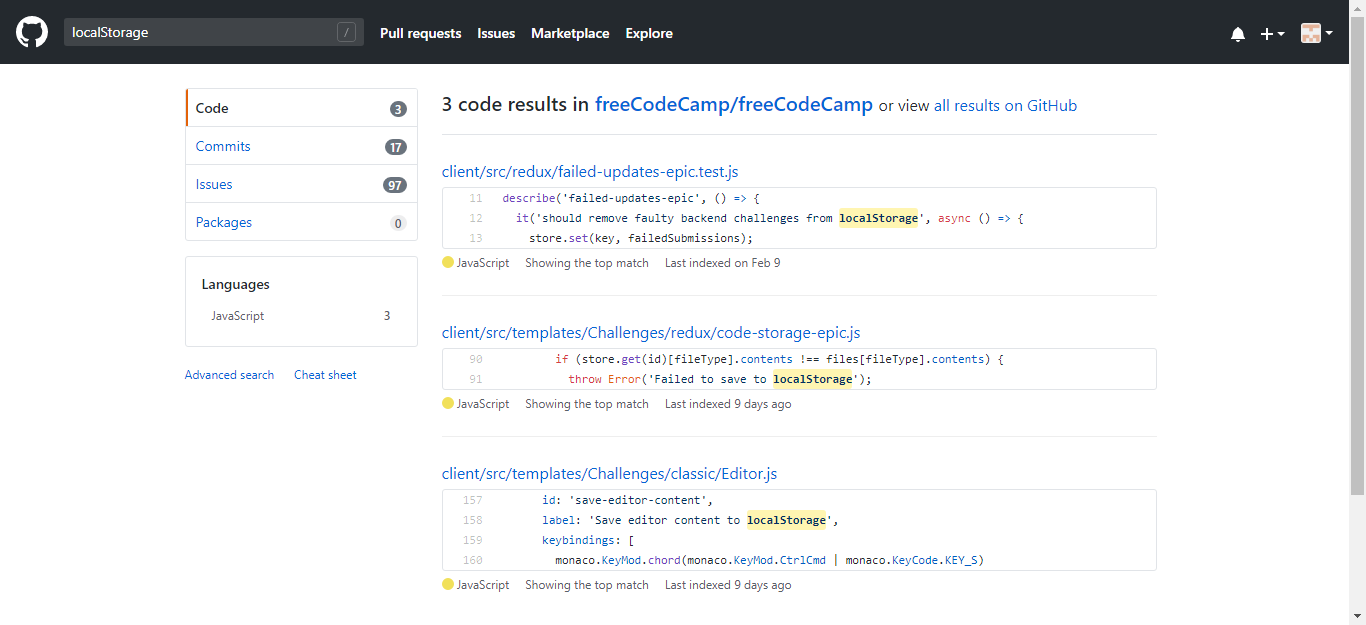Click the JavaScript indicator below code-storage-epic result
Screen dimensions: 1366x625
click(447, 403)
